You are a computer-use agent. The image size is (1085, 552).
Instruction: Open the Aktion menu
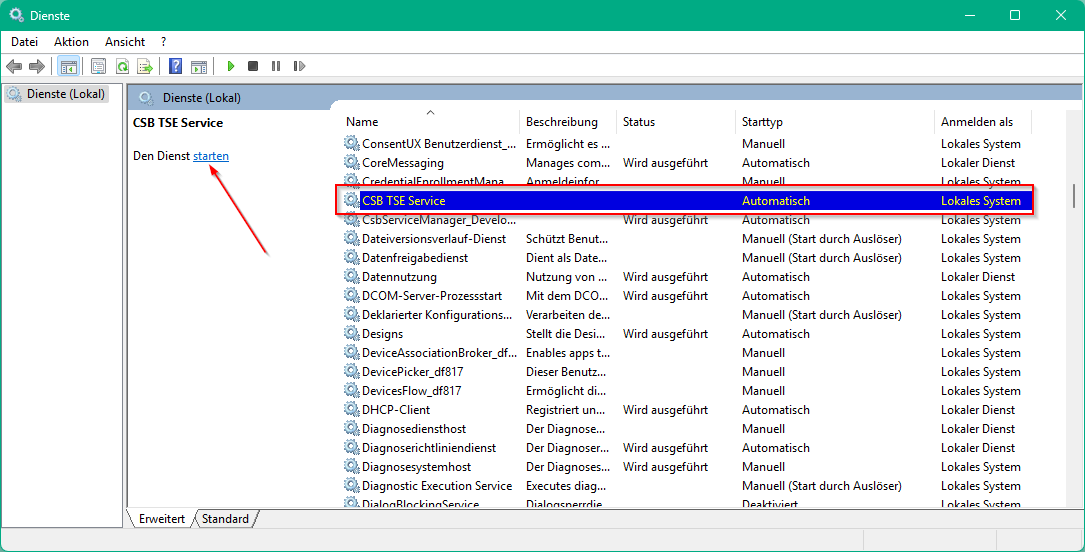(x=71, y=42)
